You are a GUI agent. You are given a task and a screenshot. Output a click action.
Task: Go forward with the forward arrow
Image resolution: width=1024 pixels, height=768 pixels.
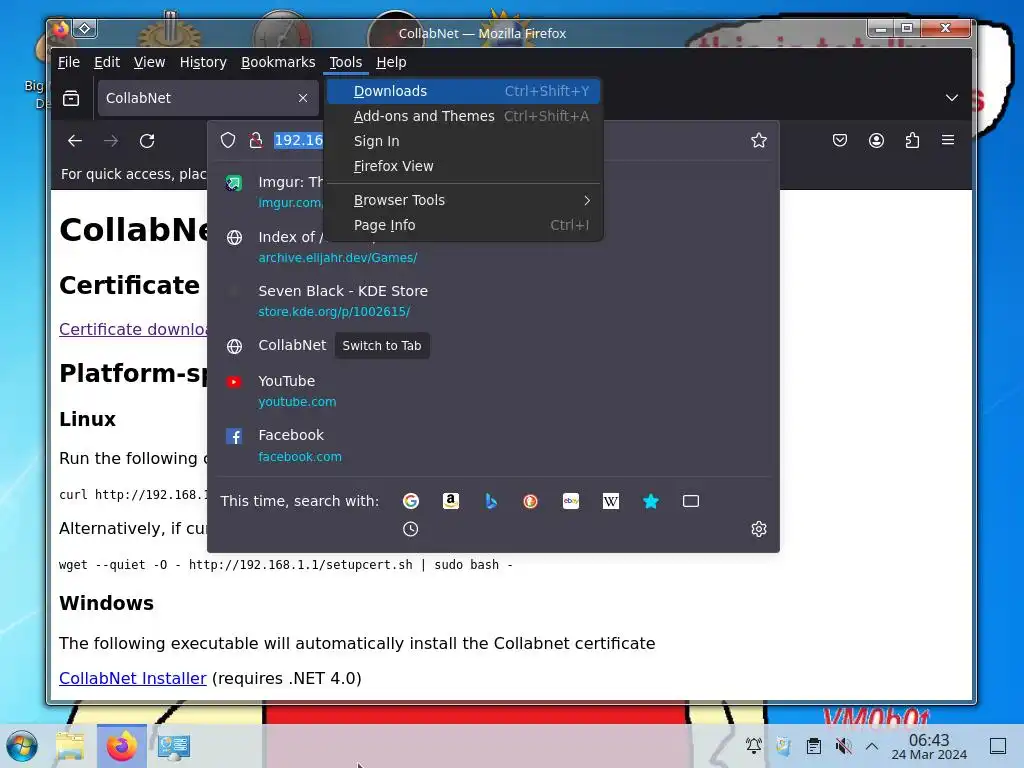pyautogui.click(x=111, y=140)
